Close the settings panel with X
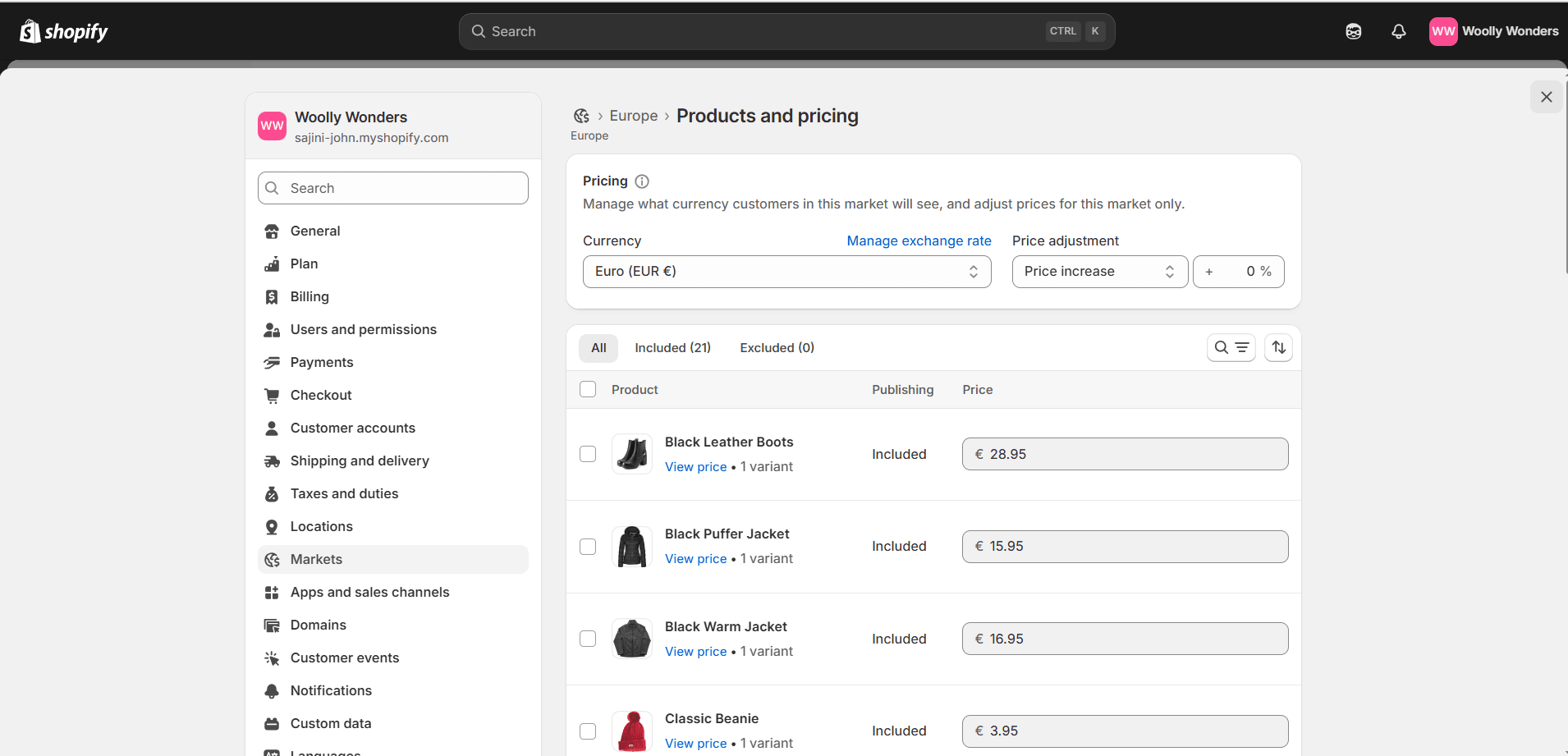This screenshot has height=756, width=1568. (1546, 97)
